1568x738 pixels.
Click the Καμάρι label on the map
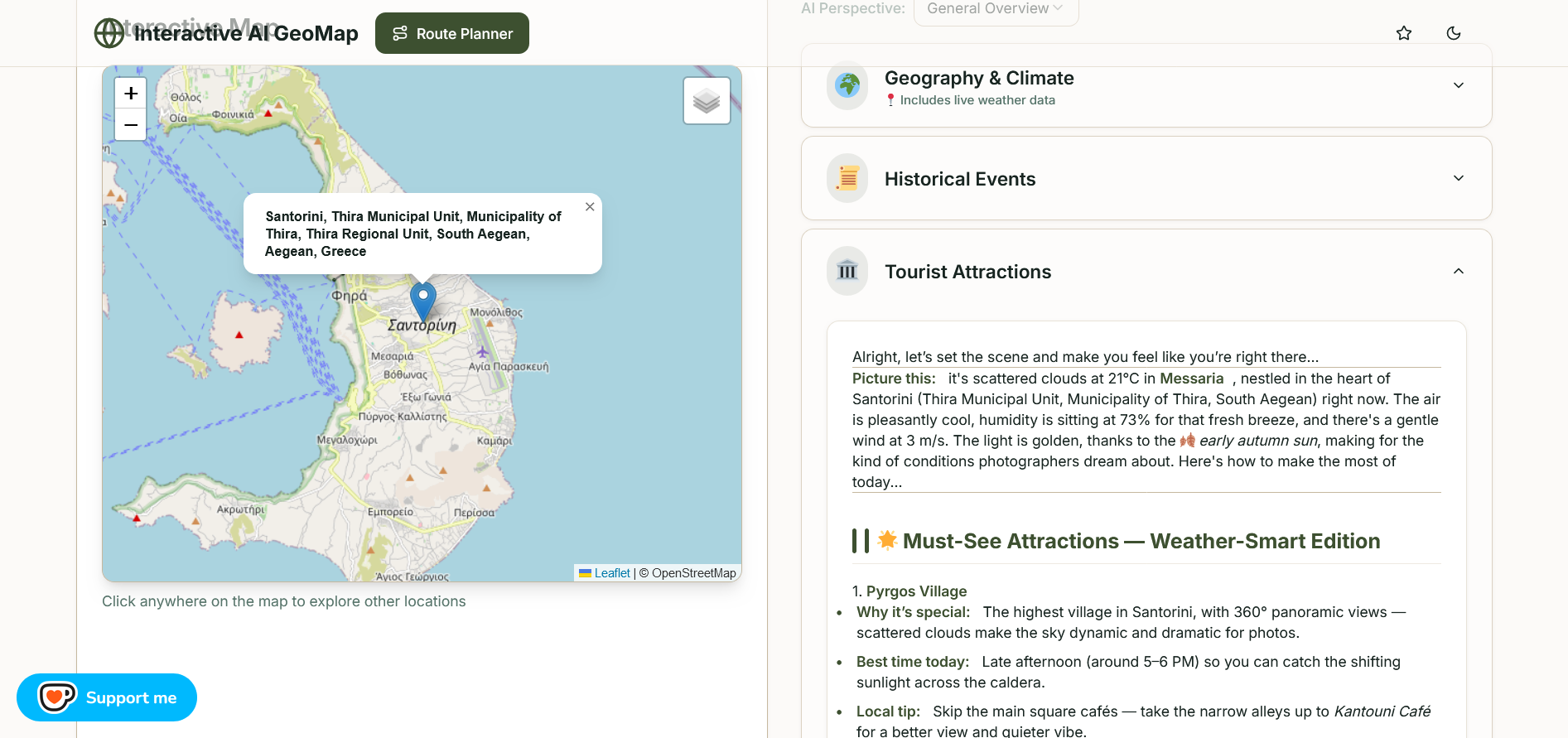[x=495, y=441]
